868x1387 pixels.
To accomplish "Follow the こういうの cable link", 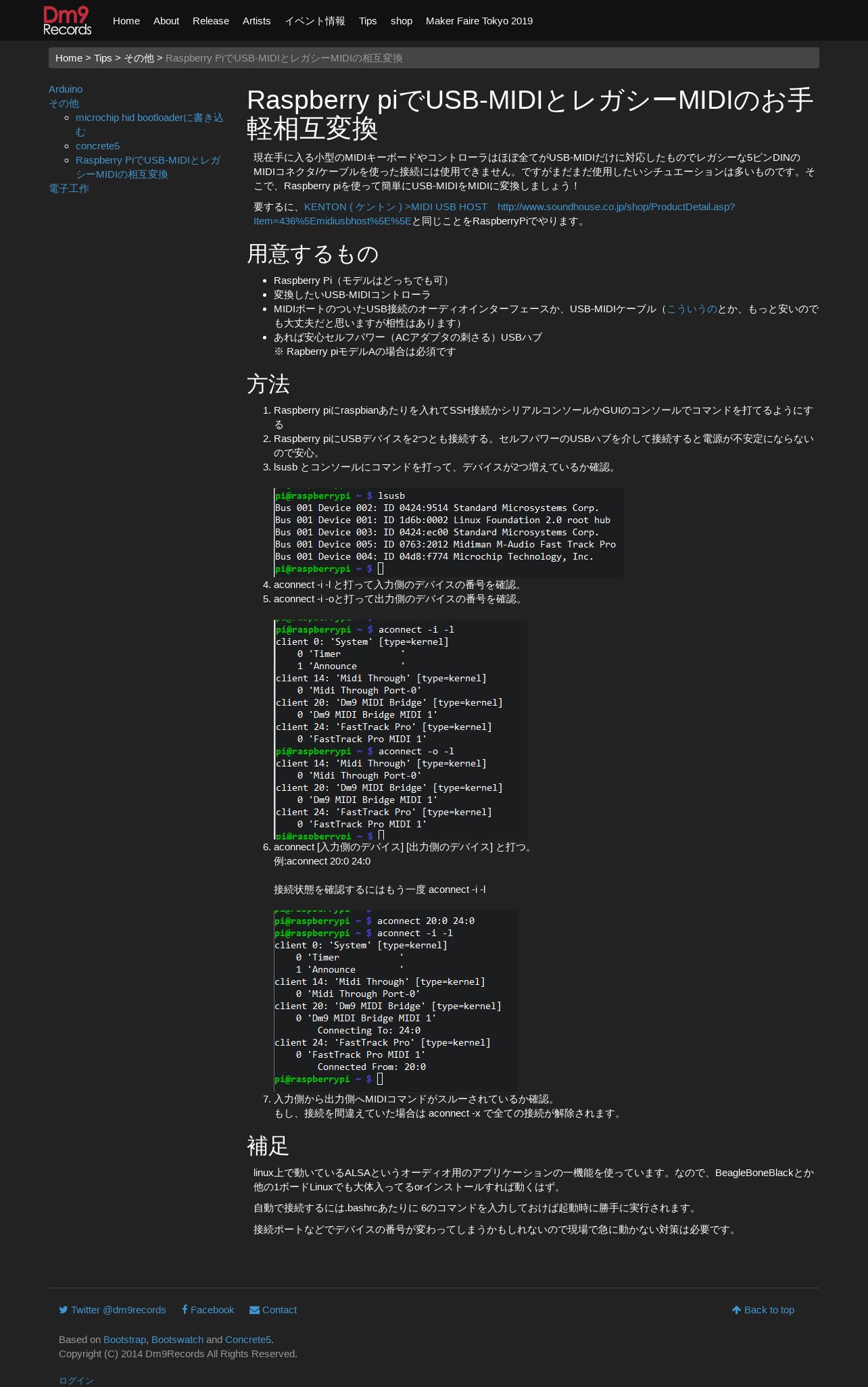I will pyautogui.click(x=692, y=309).
